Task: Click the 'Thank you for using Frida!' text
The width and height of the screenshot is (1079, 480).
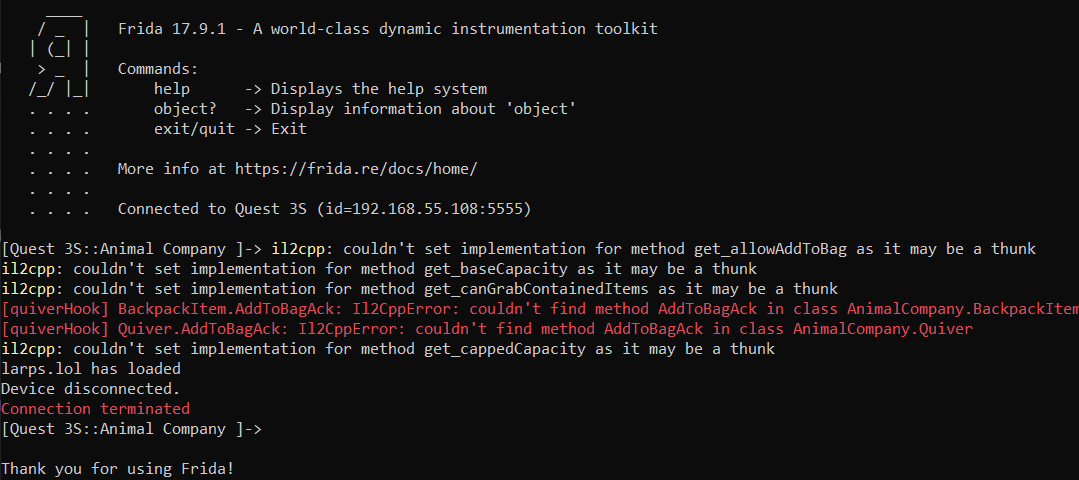Action: coord(118,470)
